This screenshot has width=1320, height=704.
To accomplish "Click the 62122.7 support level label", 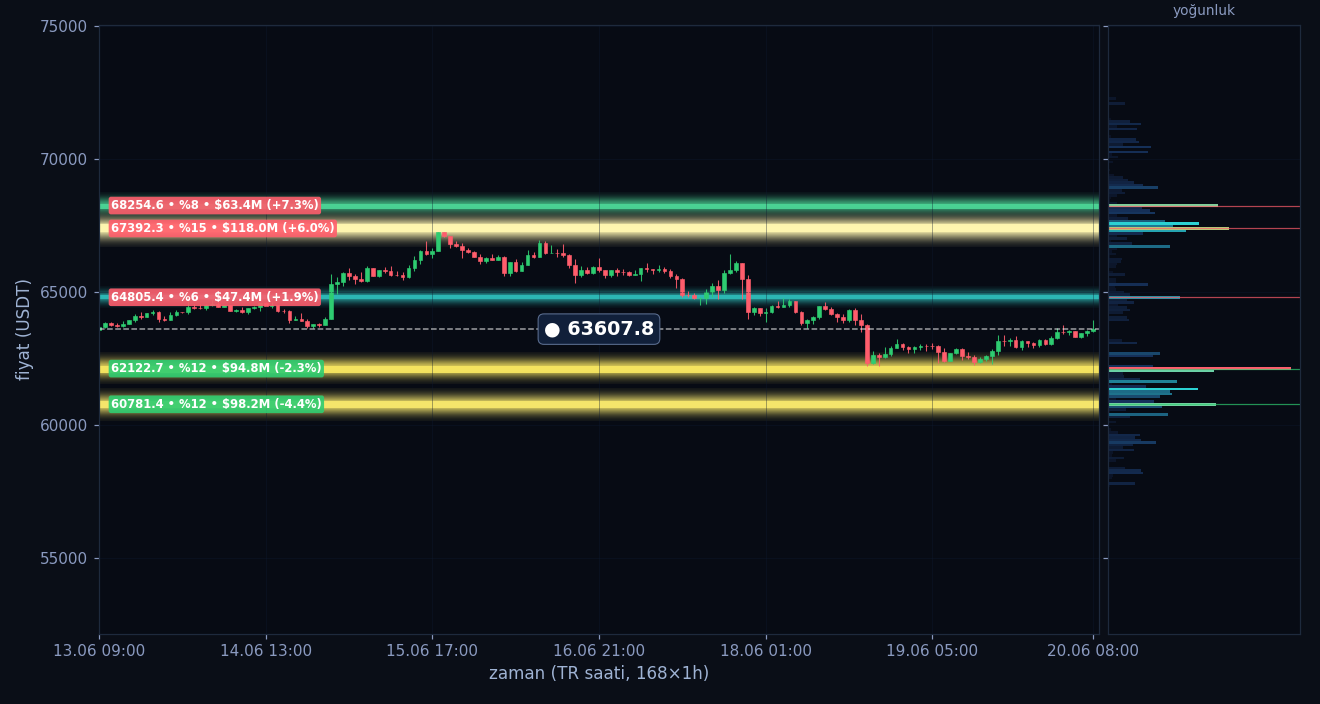I will 216,368.
